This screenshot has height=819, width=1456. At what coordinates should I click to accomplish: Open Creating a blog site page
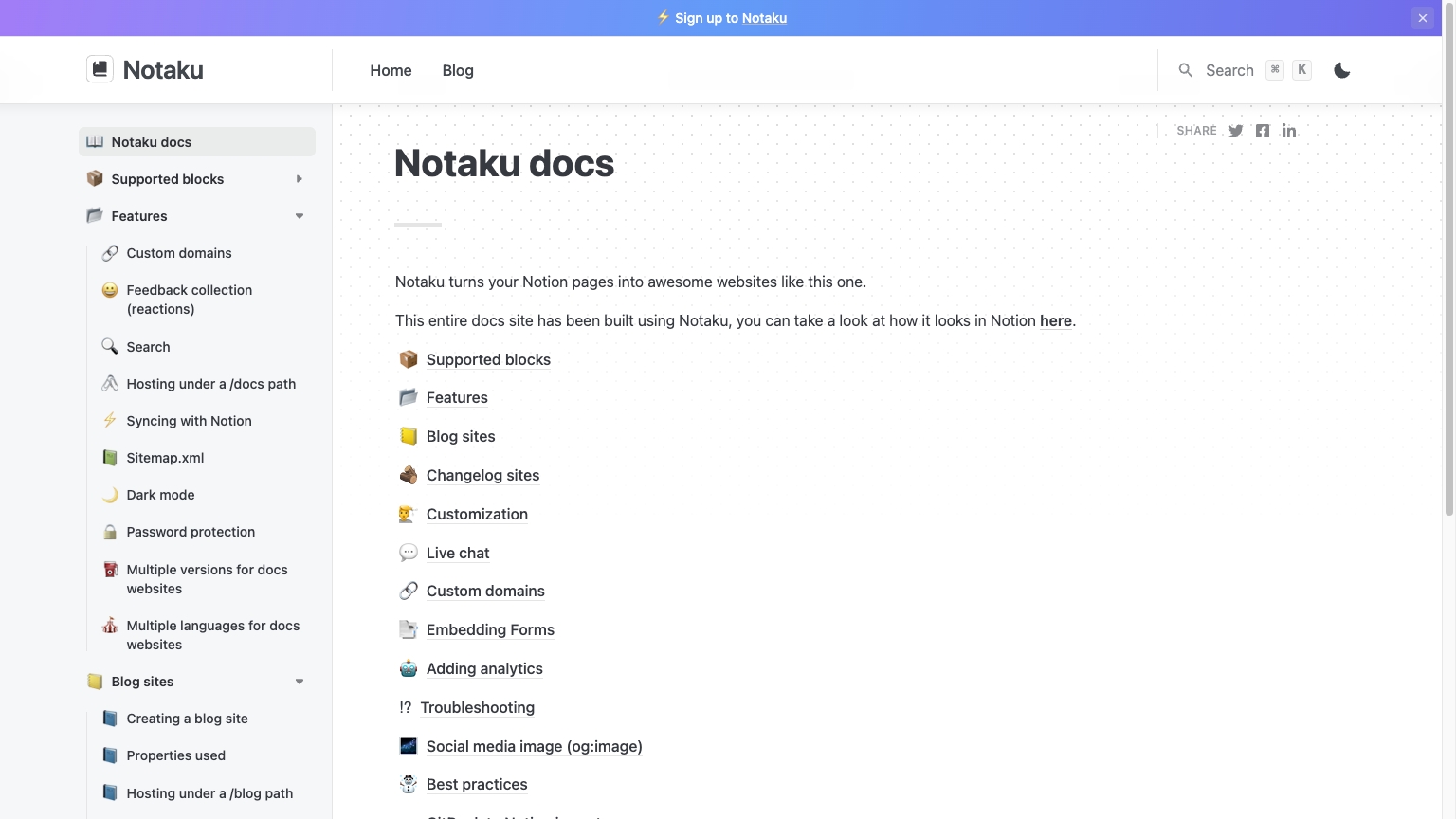188,719
